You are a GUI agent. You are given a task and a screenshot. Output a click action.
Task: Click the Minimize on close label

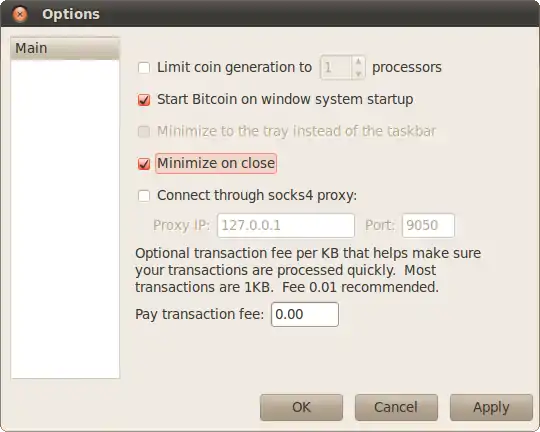pyautogui.click(x=216, y=163)
